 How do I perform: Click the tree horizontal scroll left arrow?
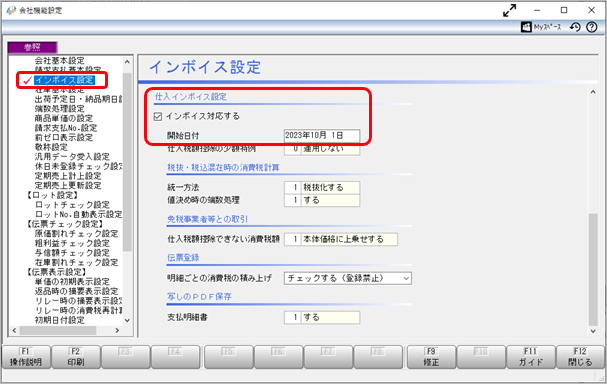14,331
